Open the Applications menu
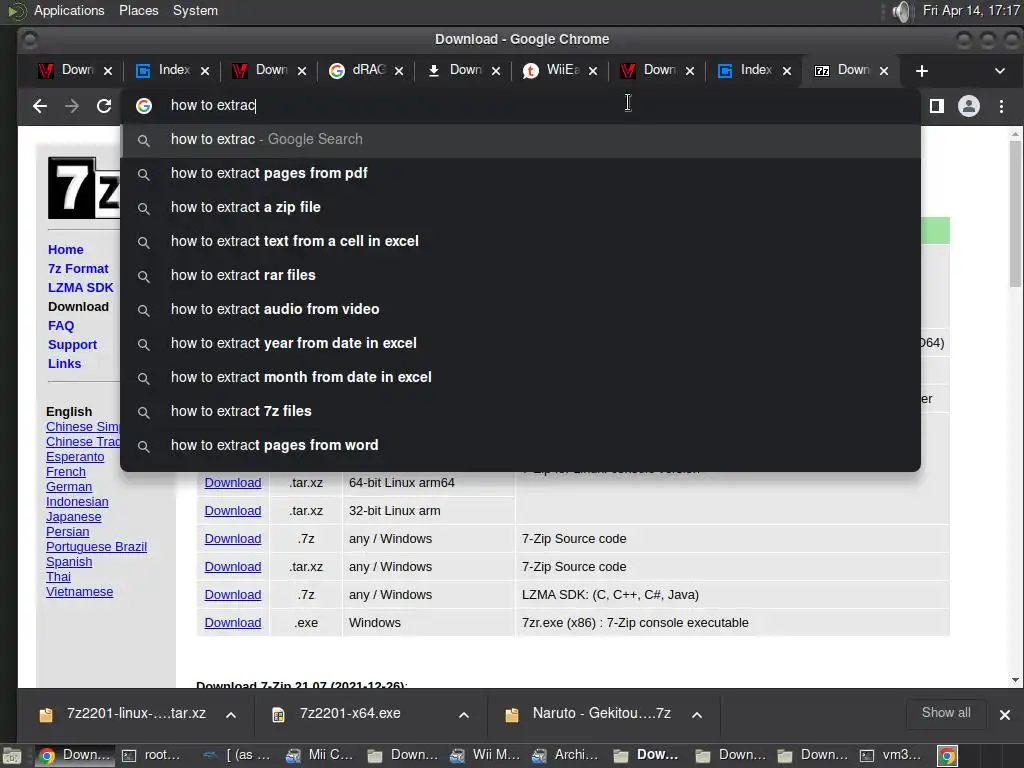The image size is (1024, 768). point(69,10)
